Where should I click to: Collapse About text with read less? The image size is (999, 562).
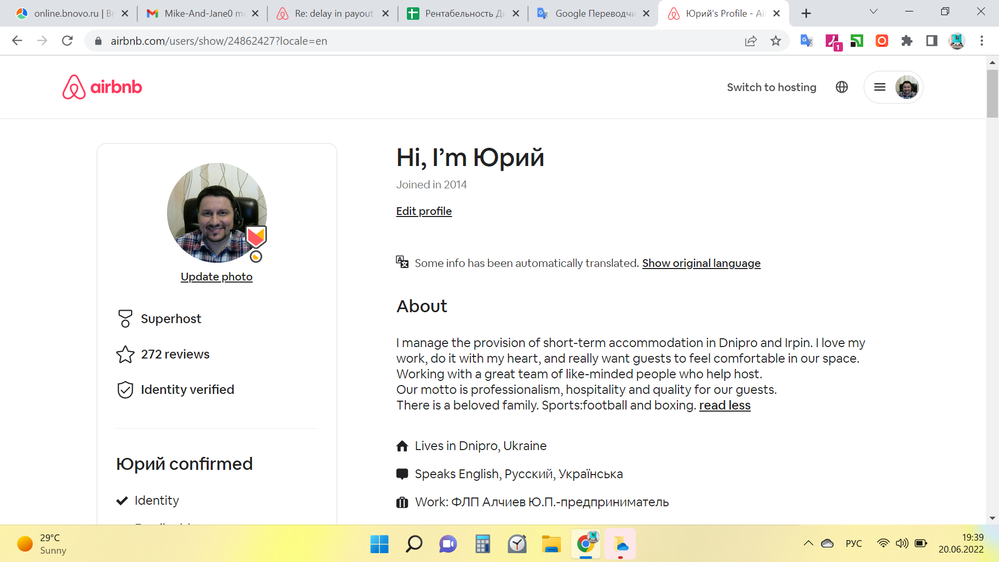pyautogui.click(x=724, y=406)
